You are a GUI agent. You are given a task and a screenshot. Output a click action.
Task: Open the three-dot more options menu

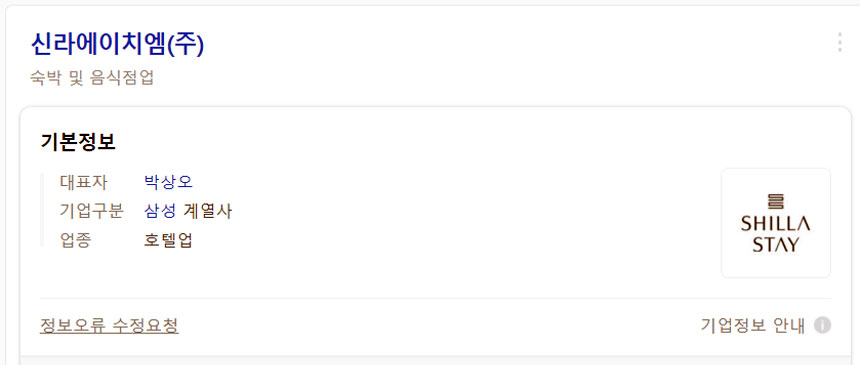839,42
